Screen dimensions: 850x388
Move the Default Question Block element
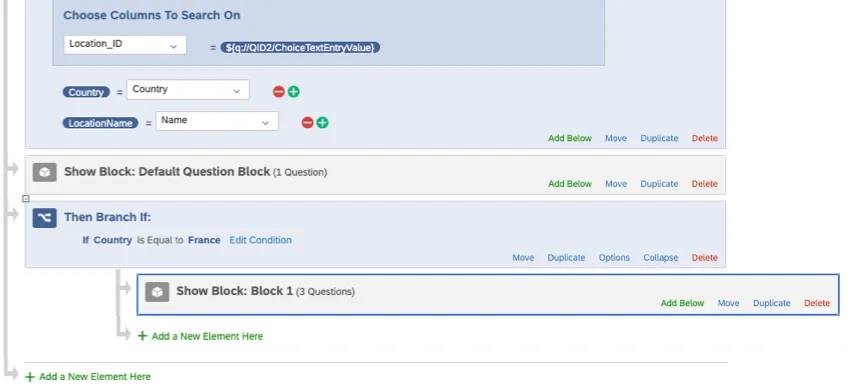click(616, 184)
